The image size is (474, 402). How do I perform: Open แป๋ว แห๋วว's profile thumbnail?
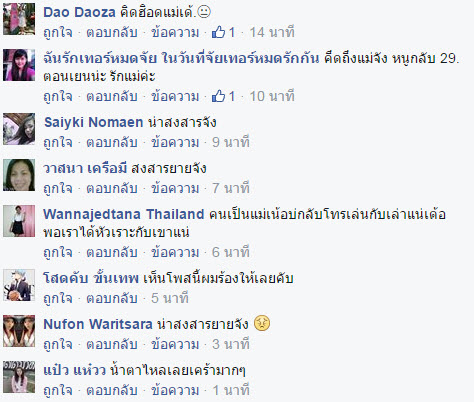pos(19,377)
